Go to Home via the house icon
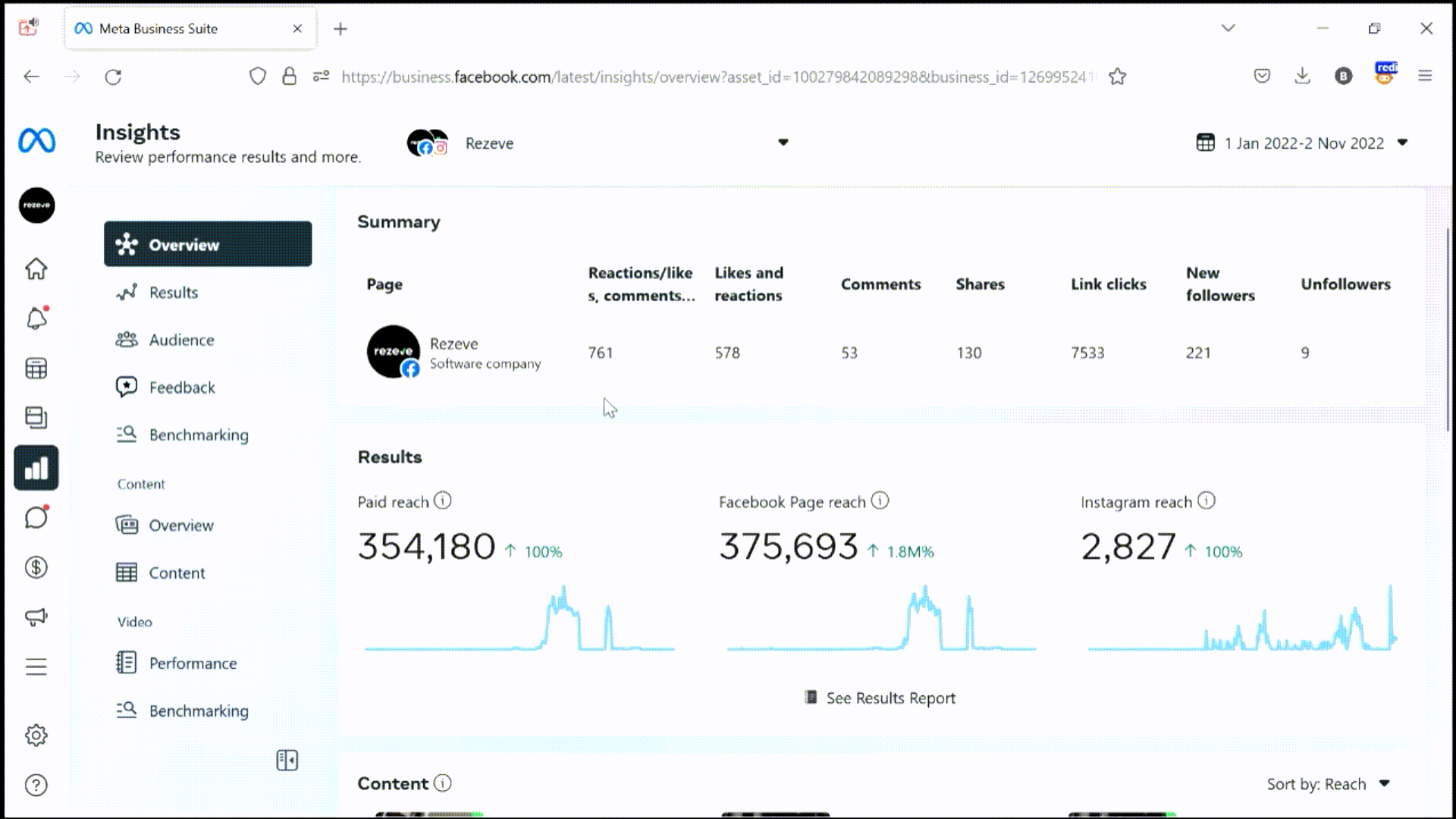1456x819 pixels. point(36,268)
